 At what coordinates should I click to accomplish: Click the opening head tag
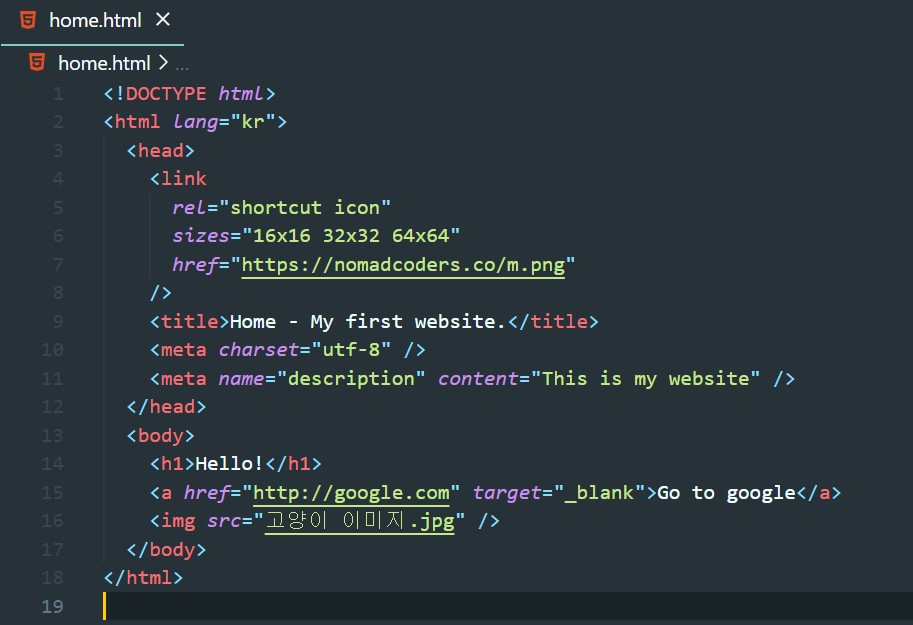coord(161,151)
